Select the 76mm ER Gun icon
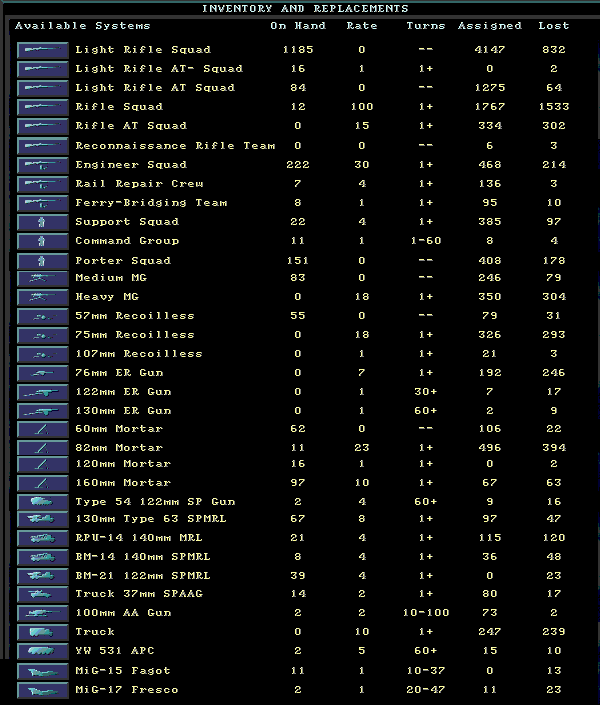This screenshot has width=600, height=705. point(43,373)
